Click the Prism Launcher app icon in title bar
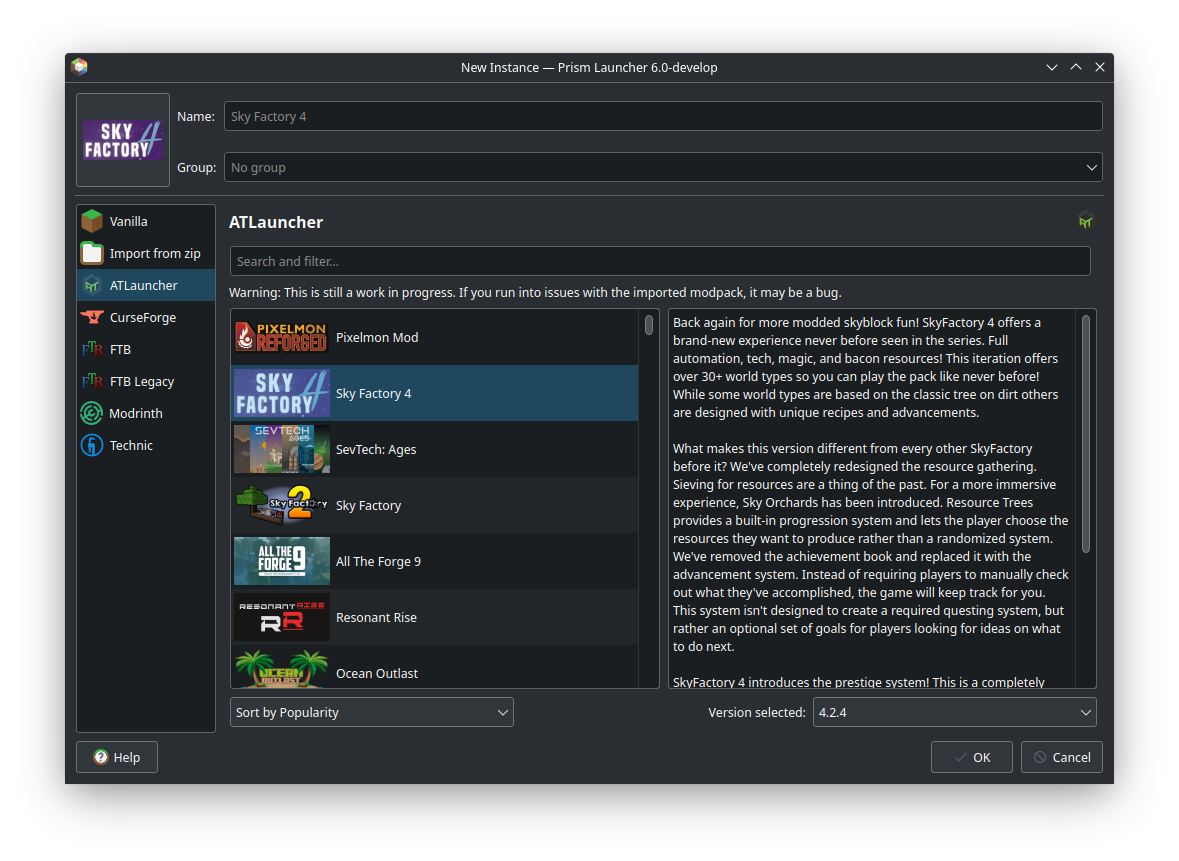This screenshot has height=861, width=1179. pos(80,67)
